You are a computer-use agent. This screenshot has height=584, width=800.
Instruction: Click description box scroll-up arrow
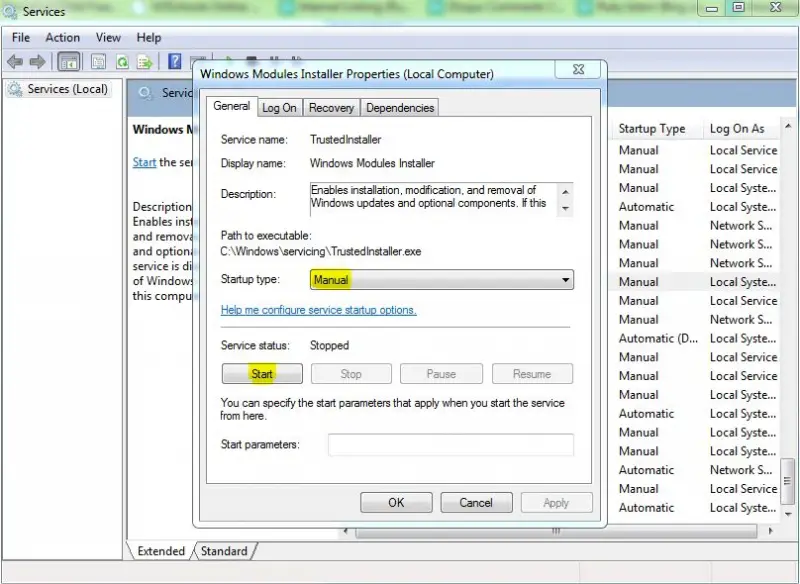click(x=565, y=192)
